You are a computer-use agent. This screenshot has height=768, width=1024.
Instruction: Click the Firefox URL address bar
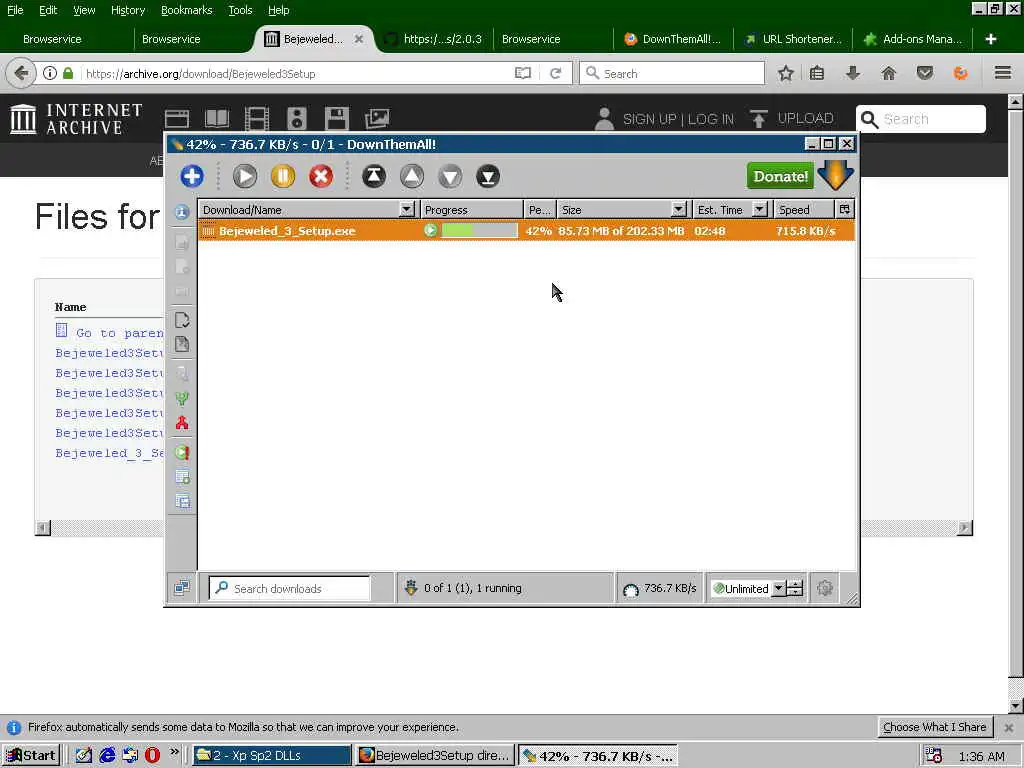296,74
